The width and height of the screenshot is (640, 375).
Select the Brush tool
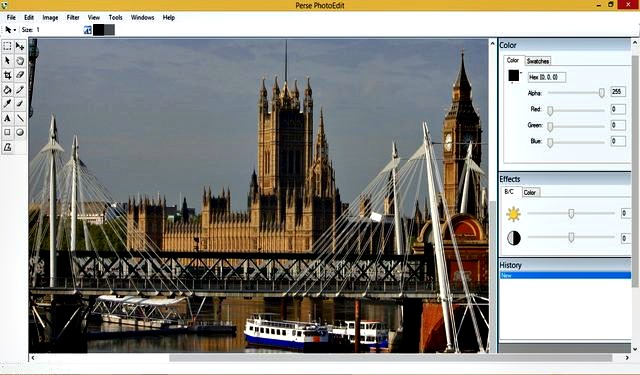pos(20,90)
